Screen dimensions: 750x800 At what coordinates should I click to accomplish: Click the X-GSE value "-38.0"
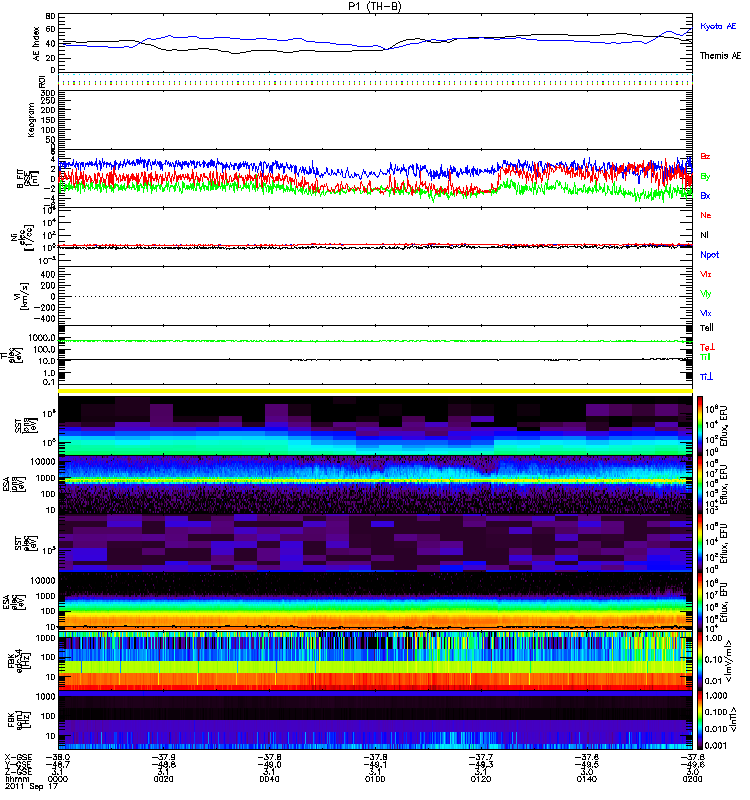pyautogui.click(x=58, y=758)
